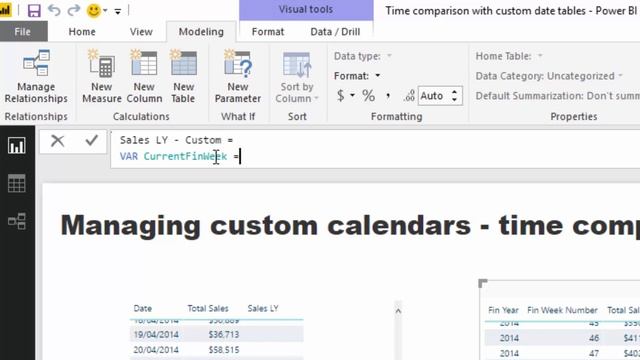Click the Visual tools contextual header
Viewport: 640px width, 360px height.
[x=306, y=9]
